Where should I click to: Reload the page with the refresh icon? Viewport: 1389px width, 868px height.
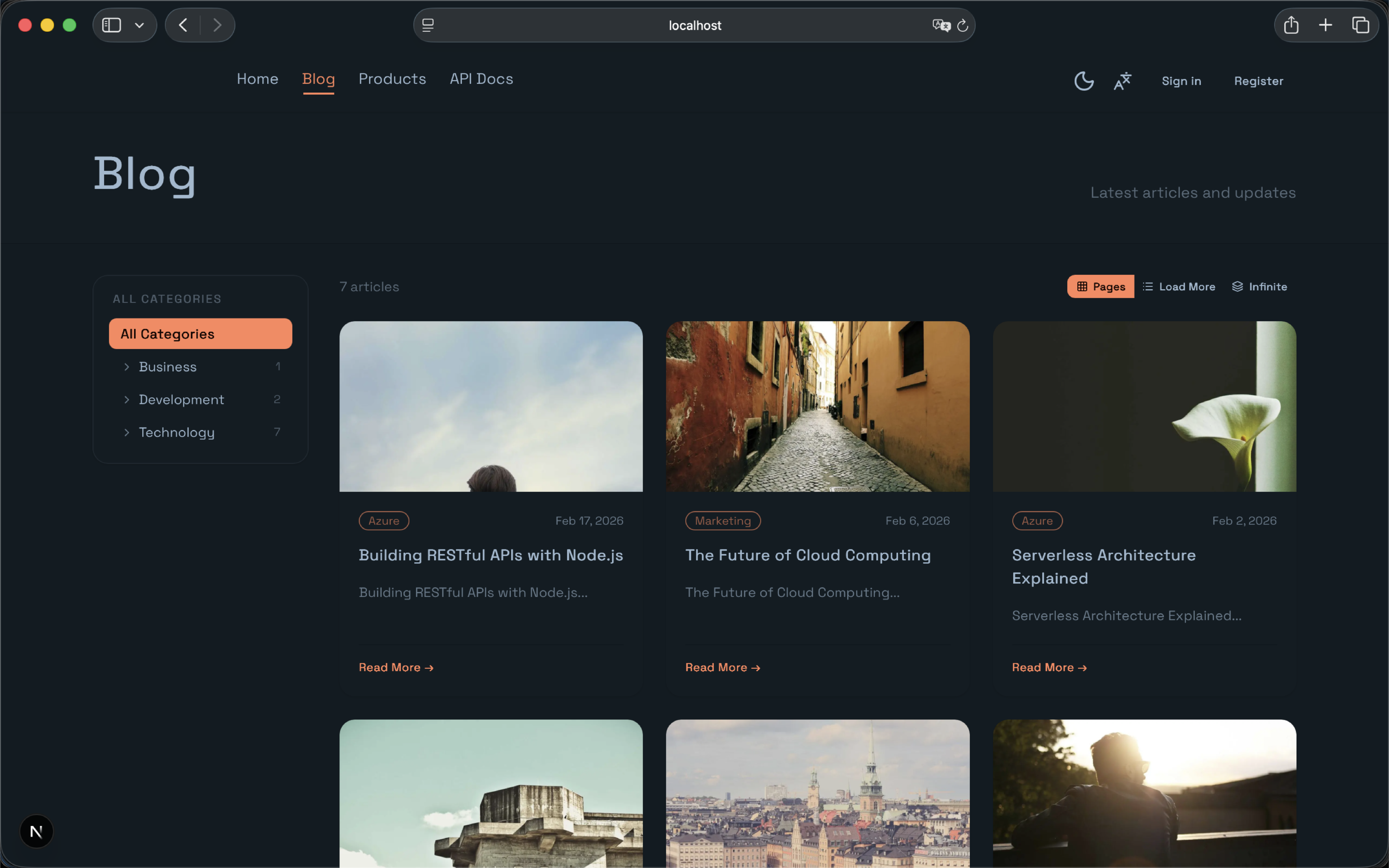[x=963, y=25]
